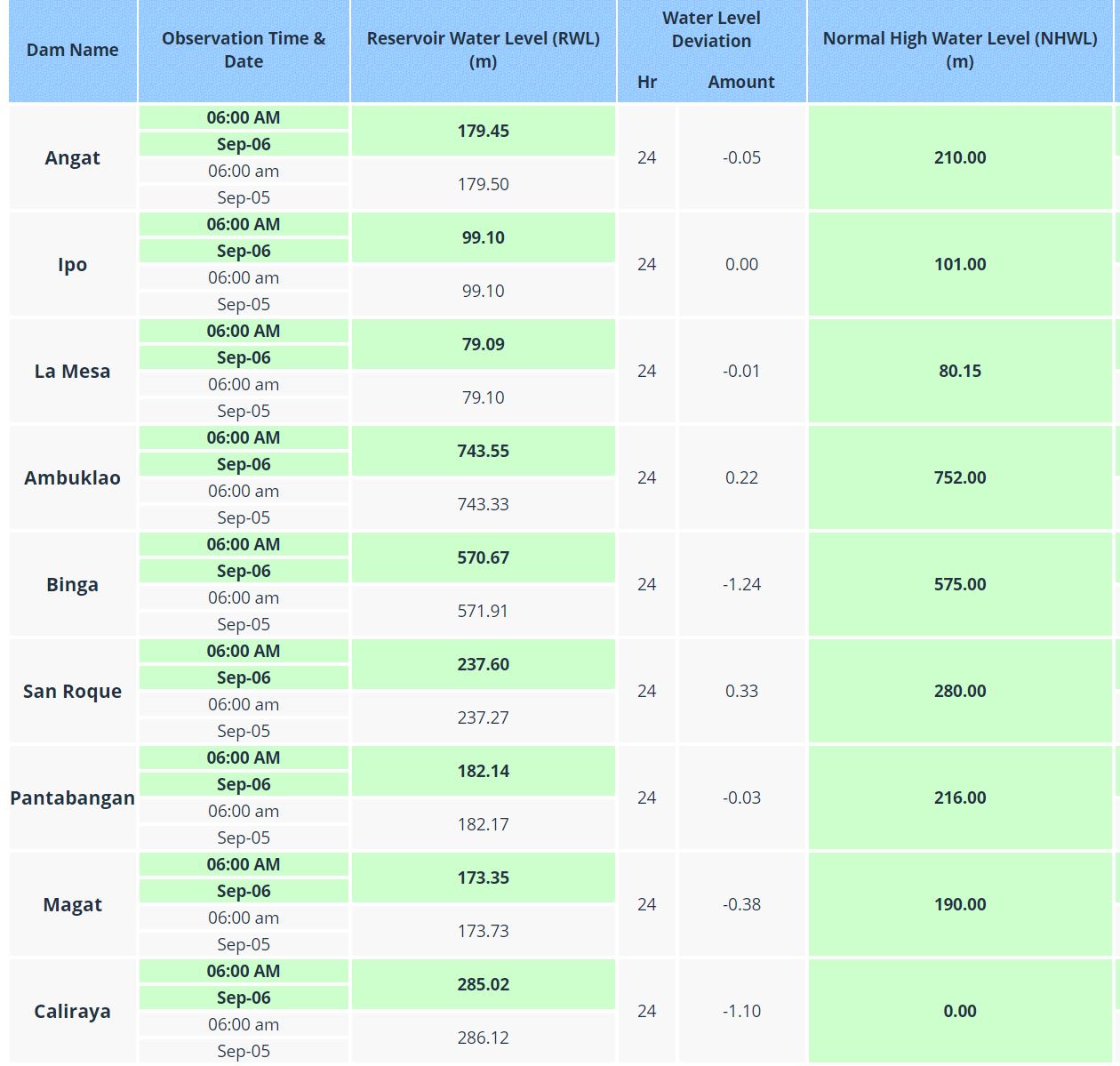Select the Angat dam name cell
1120x1066 pixels.
[72, 157]
